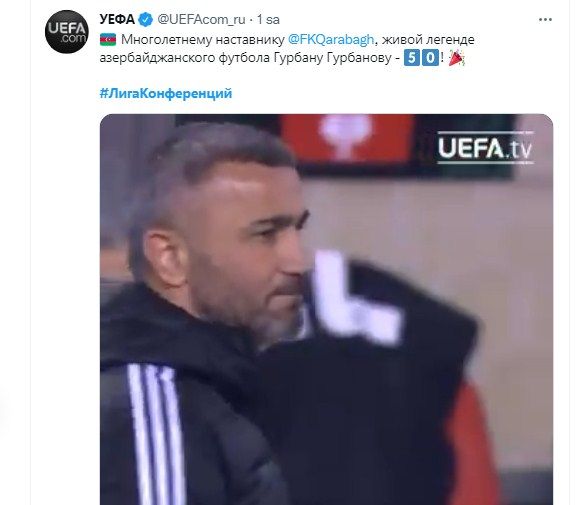584x505 pixels.
Task: Open the @FKQarabagh mention
Action: 331,39
